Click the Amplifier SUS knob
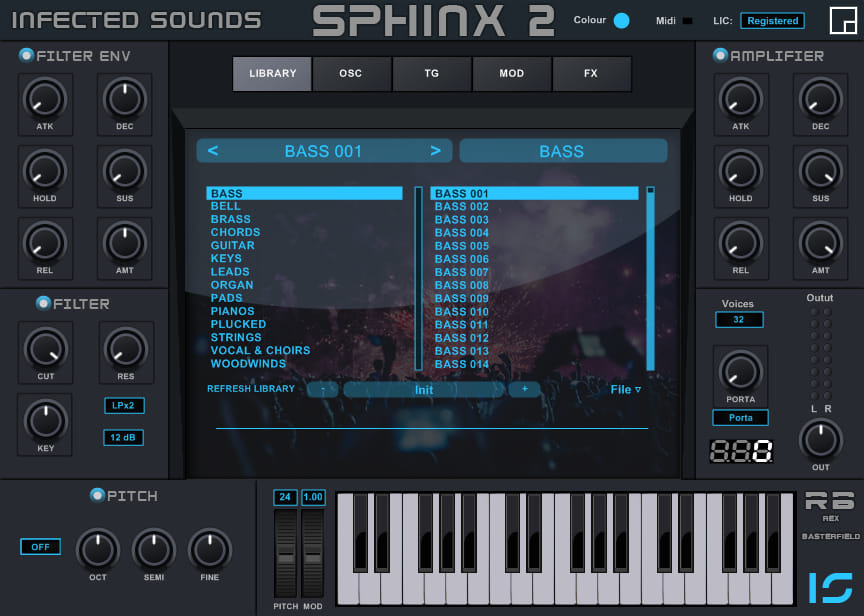 point(820,171)
